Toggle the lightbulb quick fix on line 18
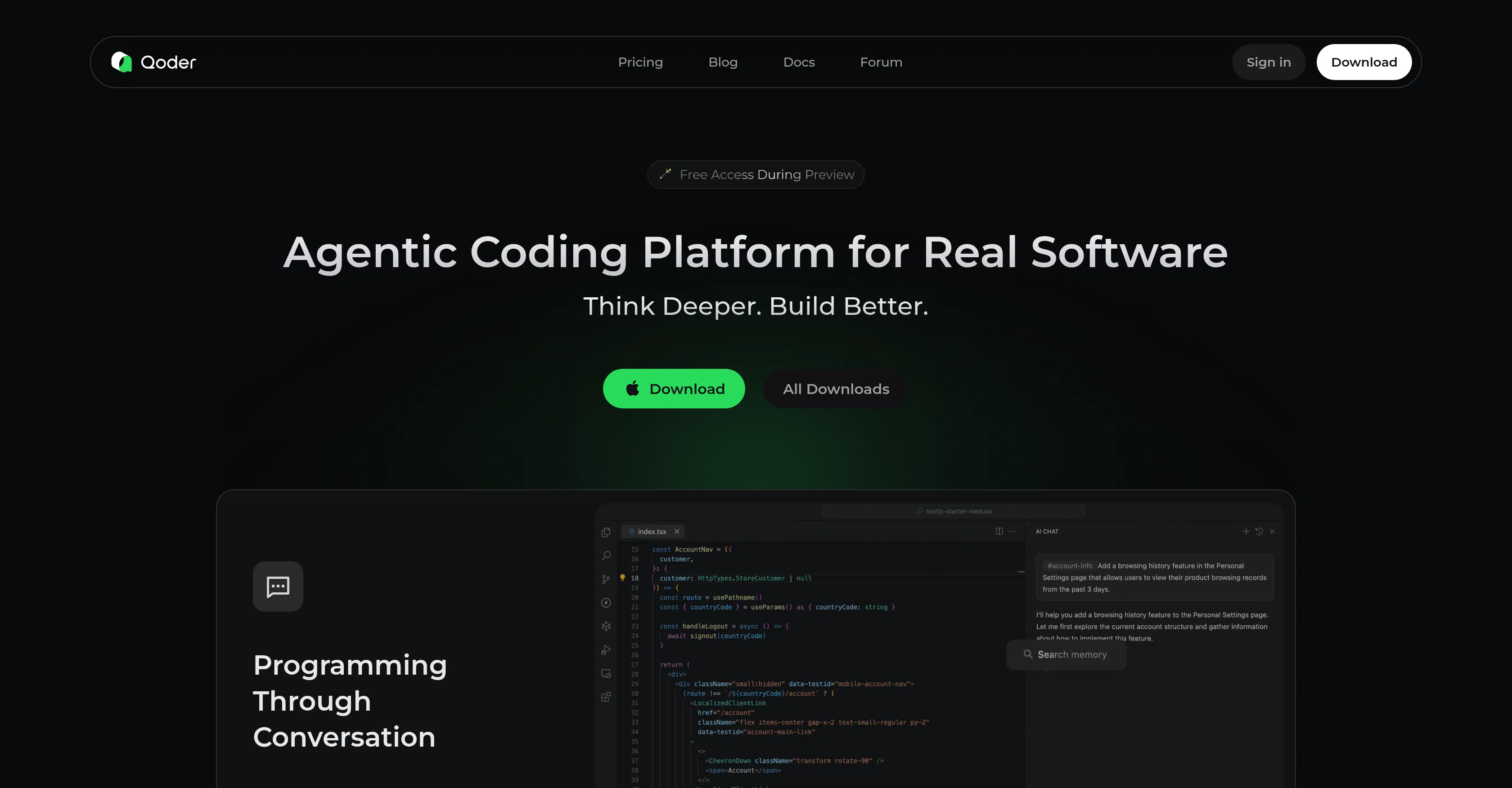1512x788 pixels. point(623,578)
